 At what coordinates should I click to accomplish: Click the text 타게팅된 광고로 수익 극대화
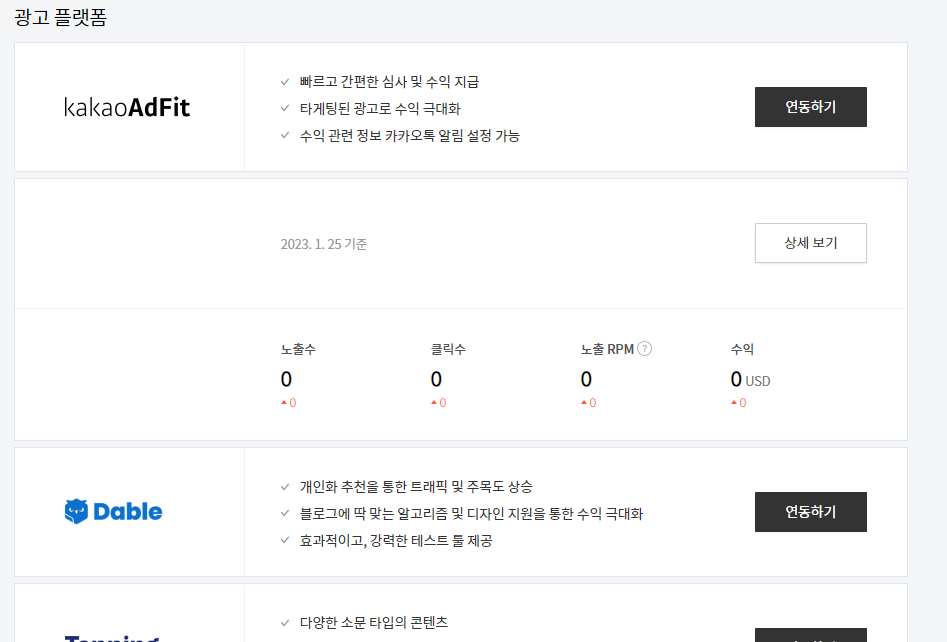coord(380,109)
